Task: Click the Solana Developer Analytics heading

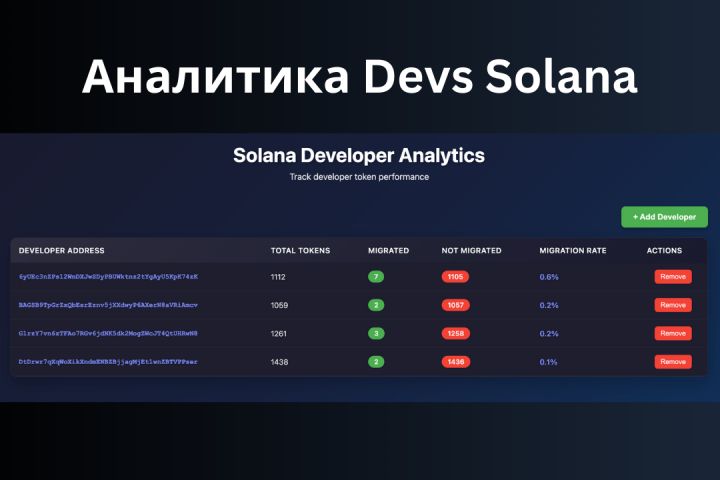Action: click(359, 155)
